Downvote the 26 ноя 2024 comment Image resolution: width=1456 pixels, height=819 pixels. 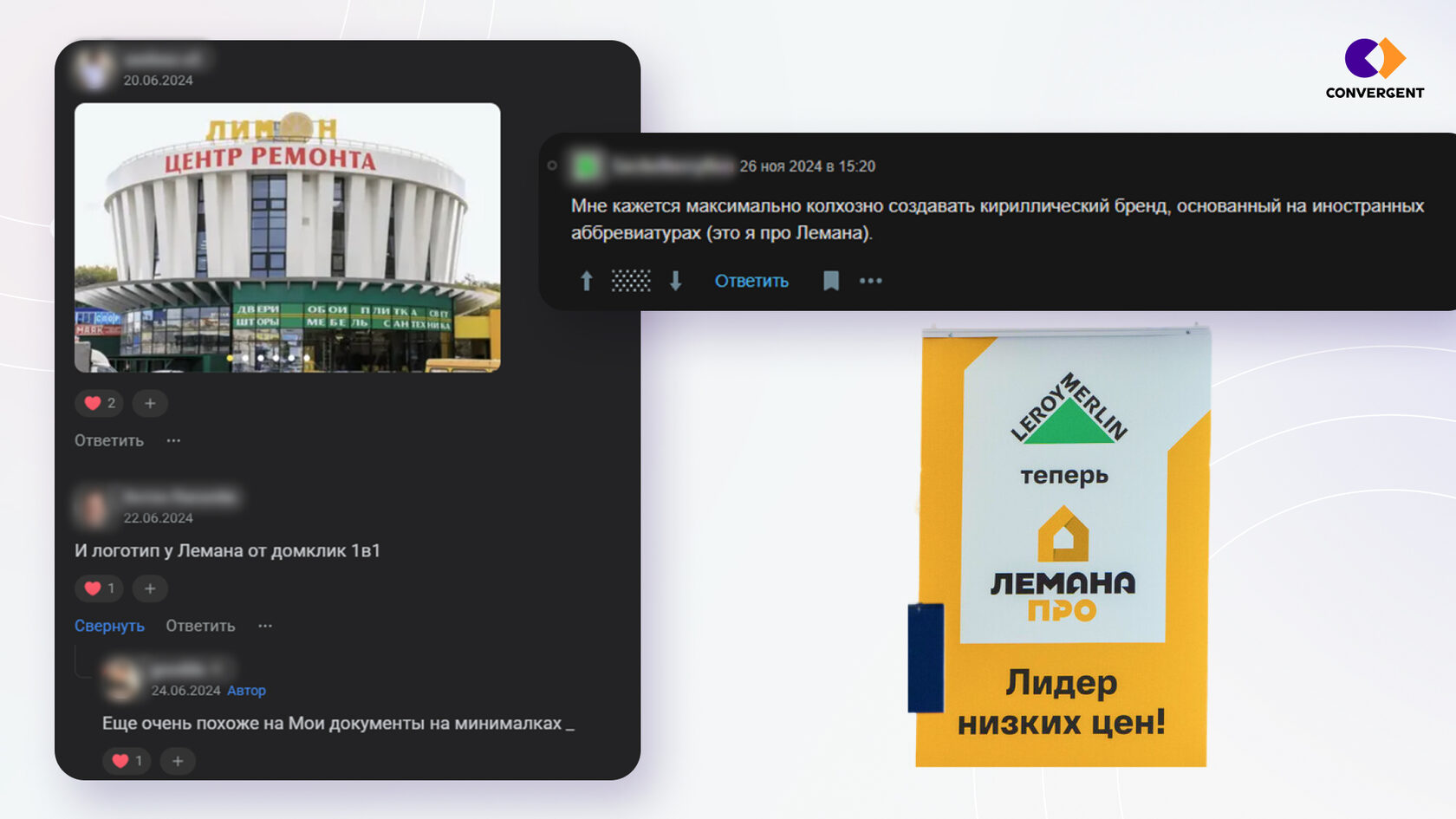[676, 280]
